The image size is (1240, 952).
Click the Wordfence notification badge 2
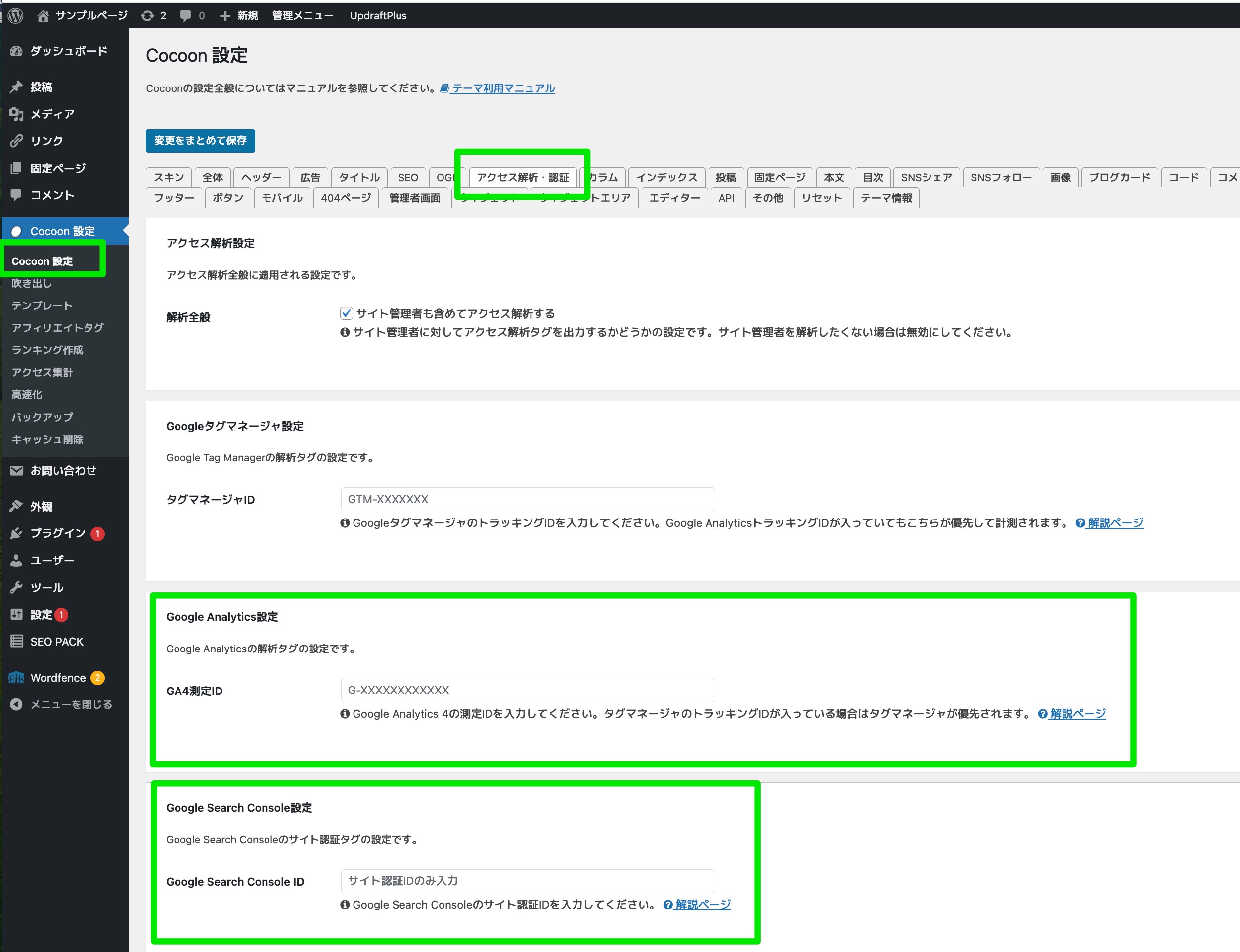click(97, 678)
